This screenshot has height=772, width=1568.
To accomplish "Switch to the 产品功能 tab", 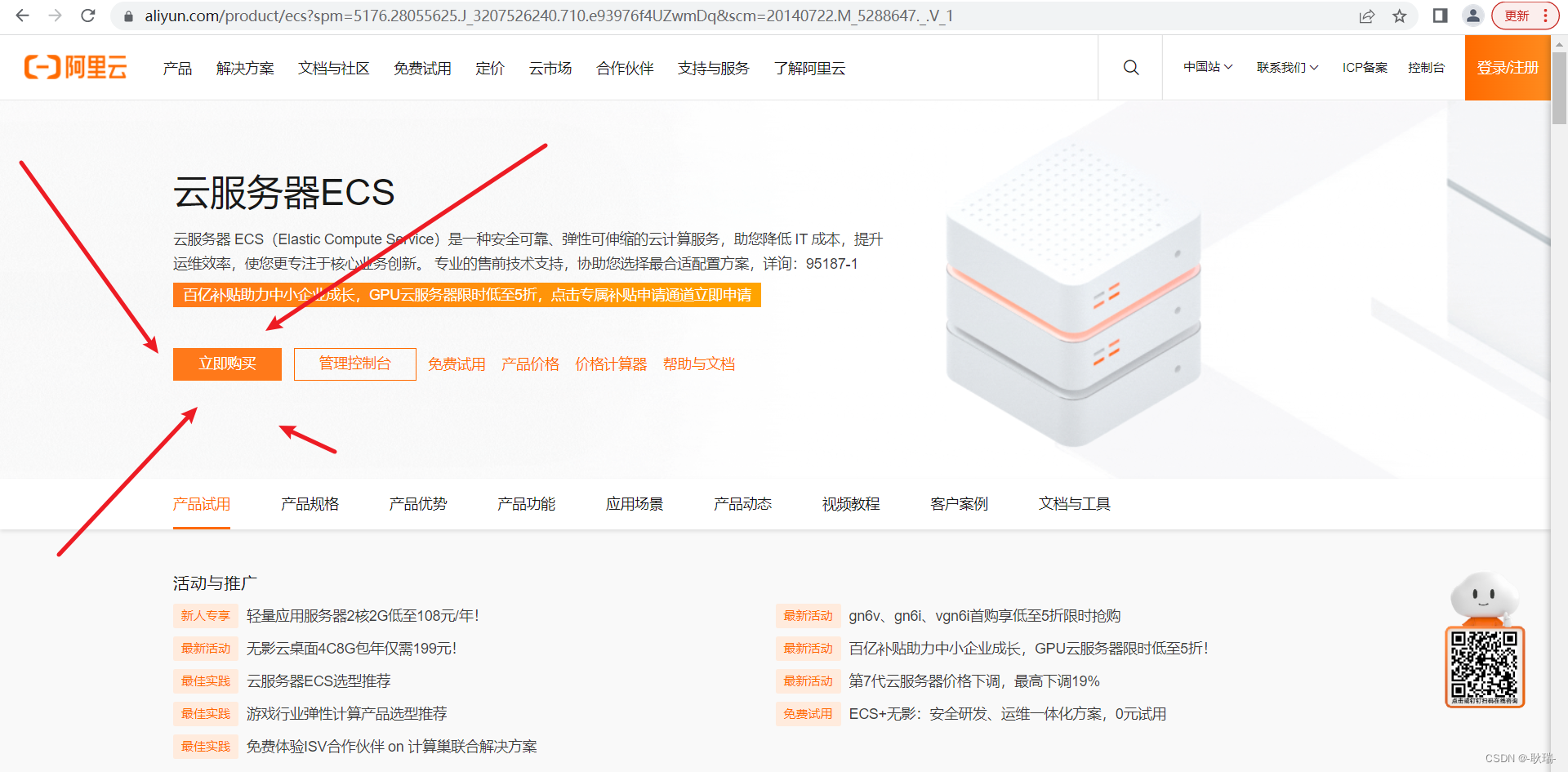I will pyautogui.click(x=526, y=504).
